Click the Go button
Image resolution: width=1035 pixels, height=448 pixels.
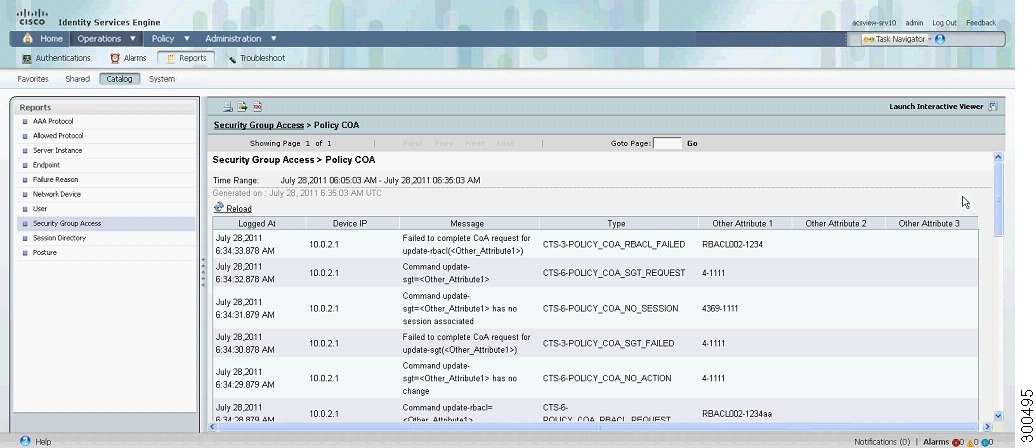point(692,143)
